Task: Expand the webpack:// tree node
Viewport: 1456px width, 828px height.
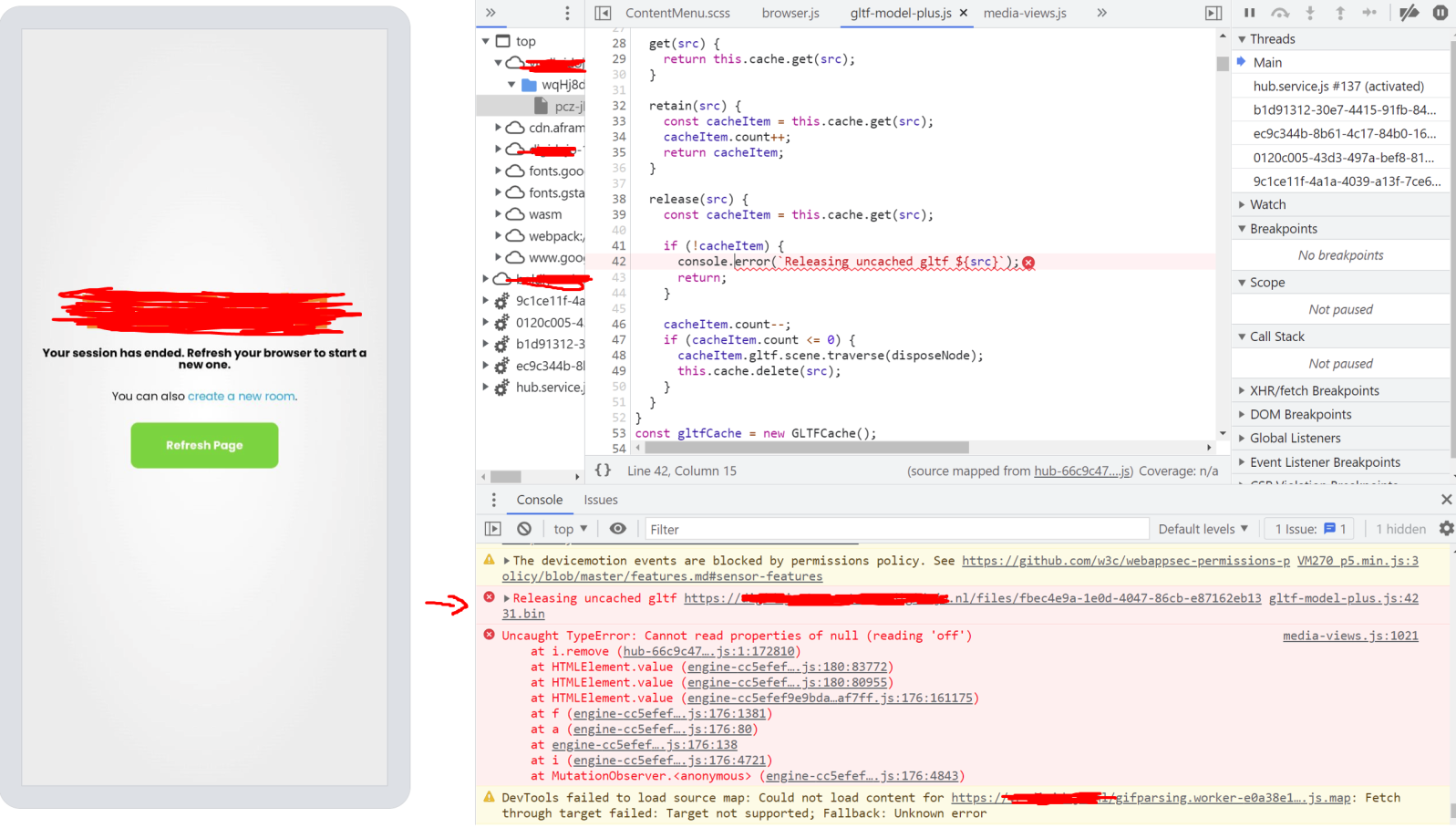Action: click(x=498, y=236)
